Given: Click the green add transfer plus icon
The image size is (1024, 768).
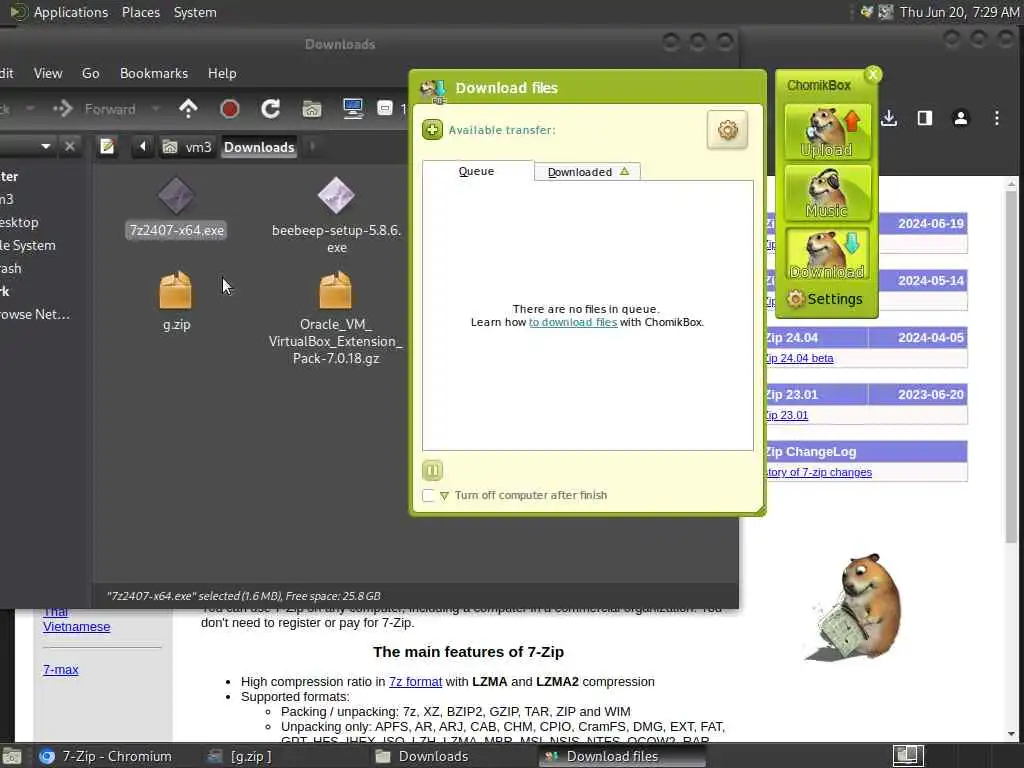Looking at the screenshot, I should click(x=432, y=129).
